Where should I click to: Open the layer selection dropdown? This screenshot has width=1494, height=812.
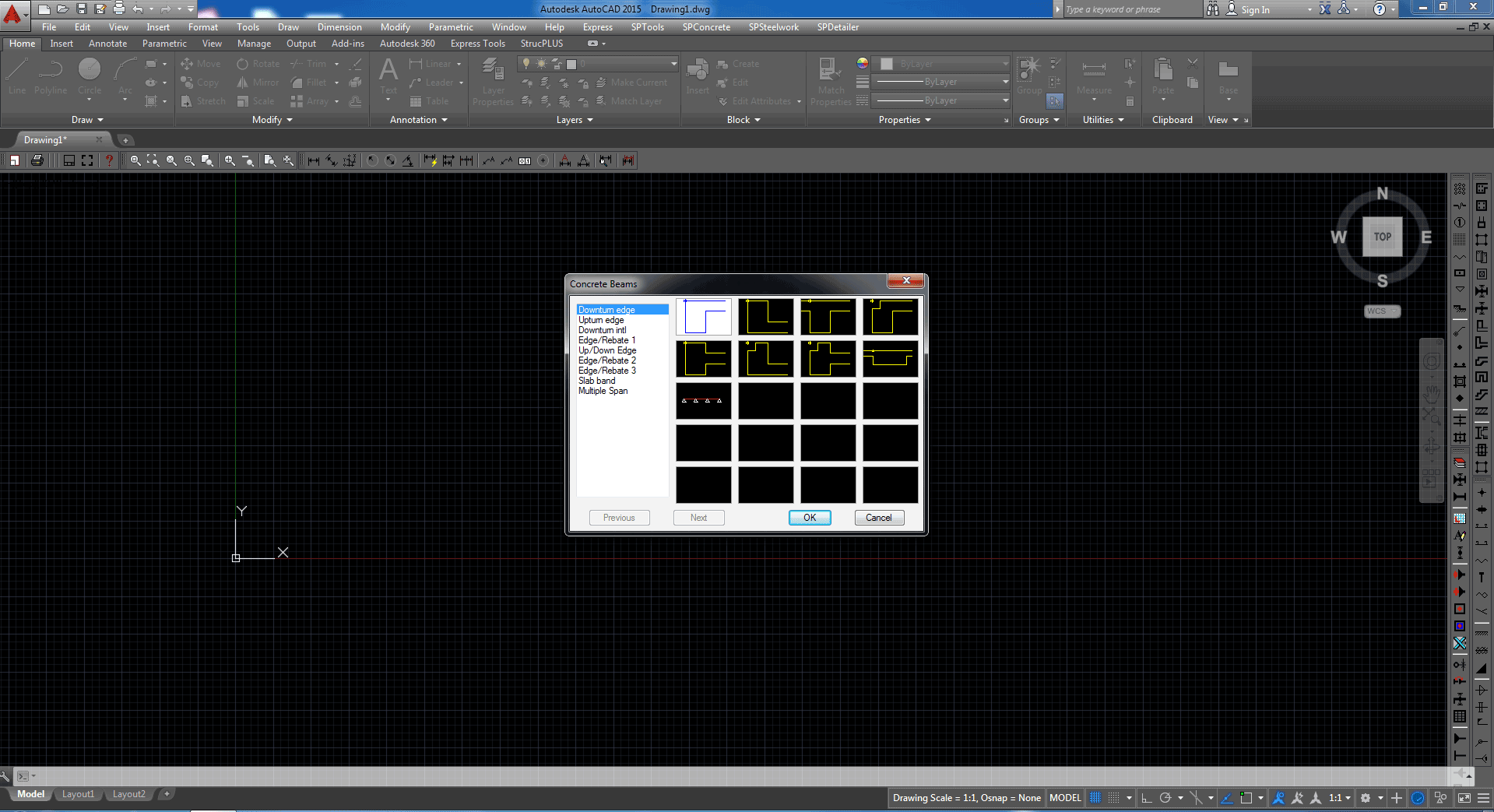[673, 64]
